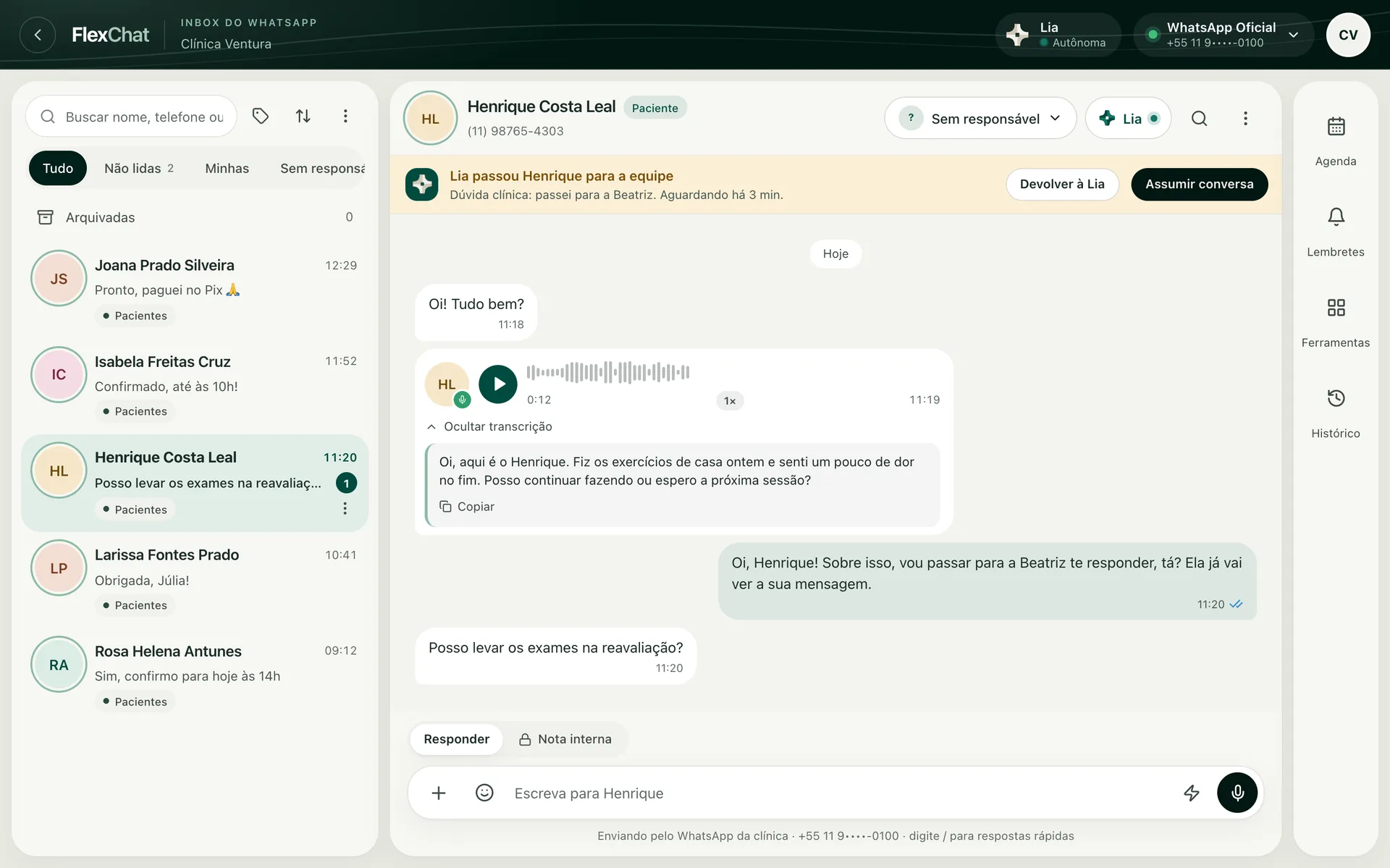Open Sem responsável assignee dropdown

[980, 118]
